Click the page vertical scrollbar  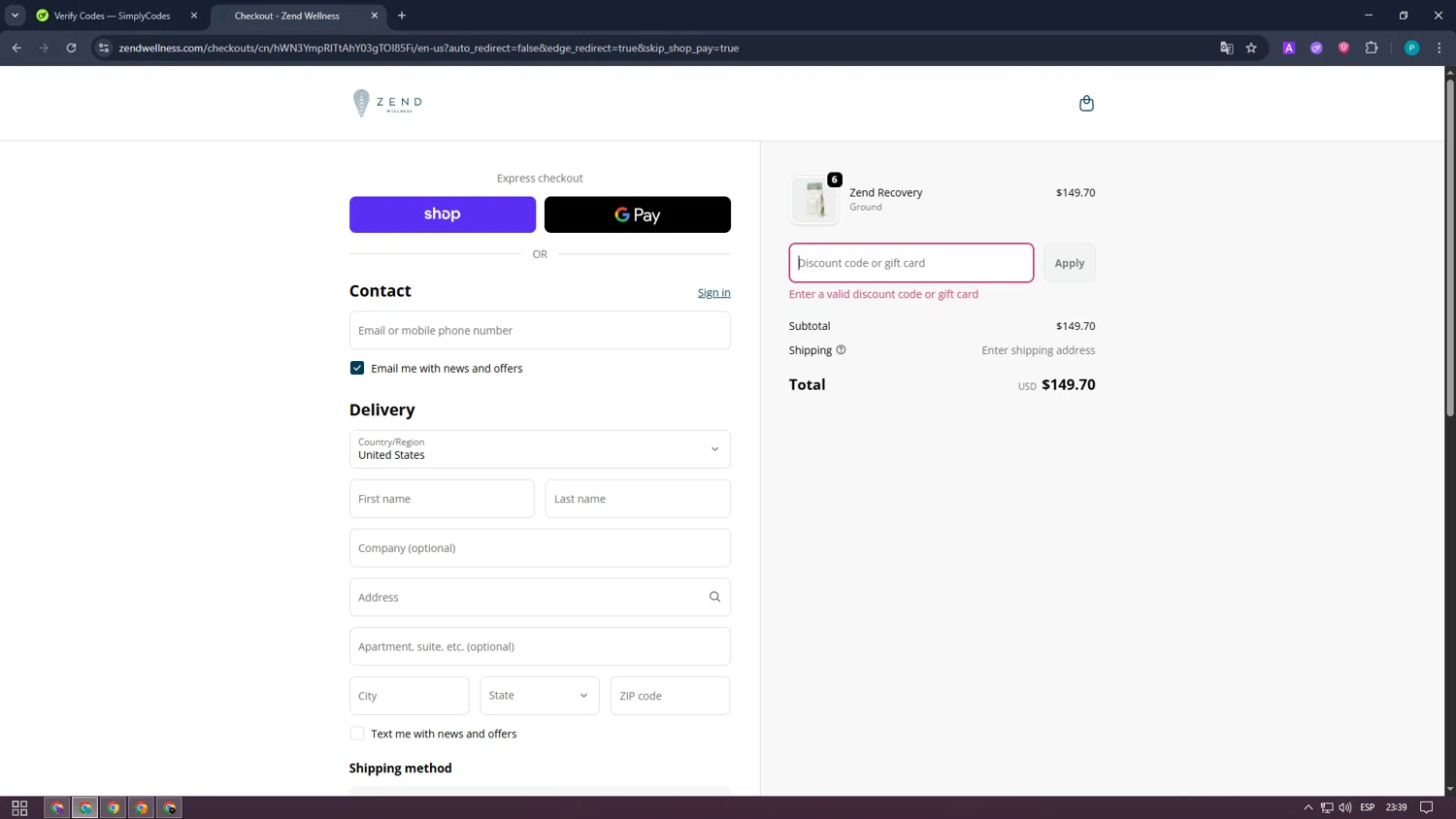pyautogui.click(x=1450, y=247)
